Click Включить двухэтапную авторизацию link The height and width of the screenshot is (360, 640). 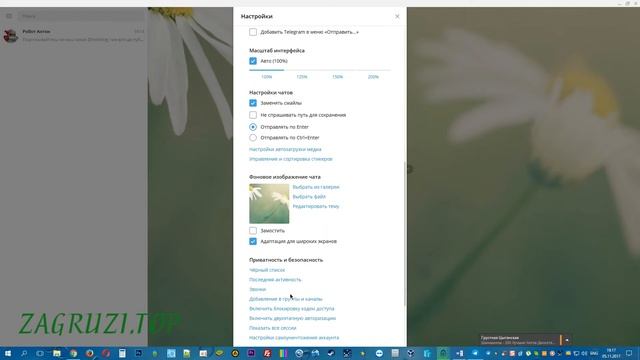click(x=293, y=318)
